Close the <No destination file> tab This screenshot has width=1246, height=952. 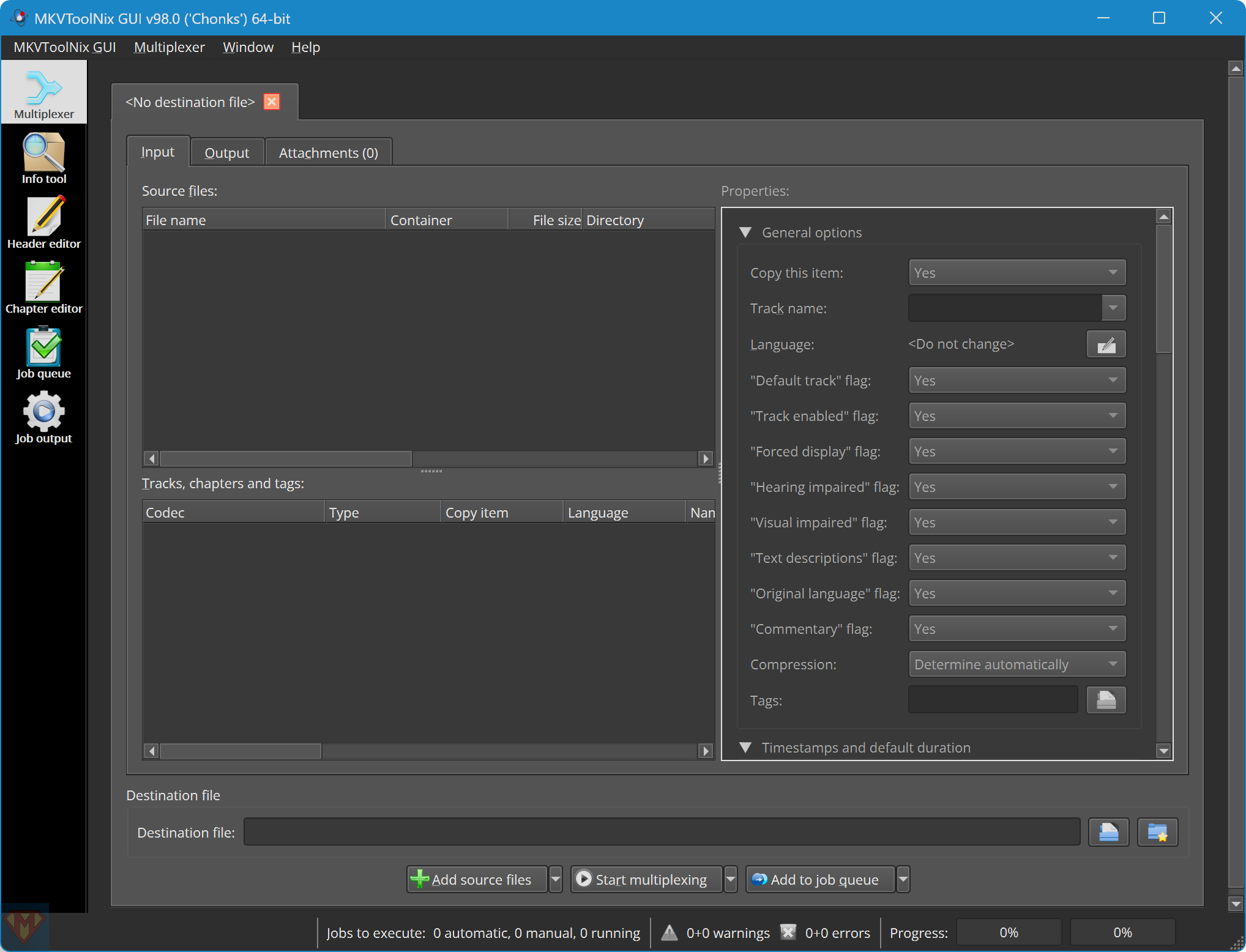271,102
